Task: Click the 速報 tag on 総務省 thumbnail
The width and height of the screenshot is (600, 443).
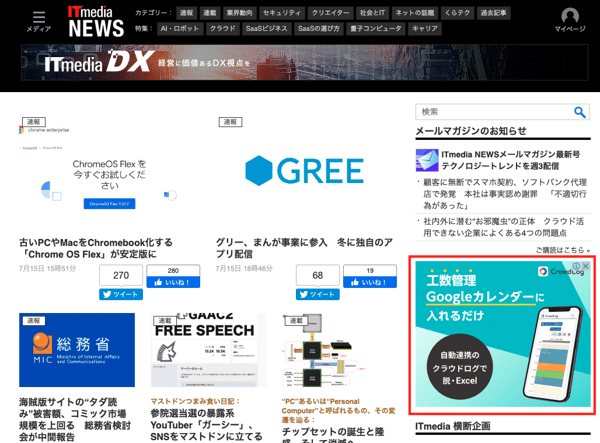Action: tap(34, 321)
